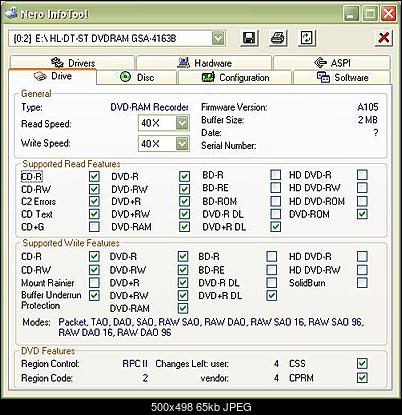This screenshot has width=402, height=415.
Task: Toggle HD DVD-ROM read checkbox
Action: (362, 201)
